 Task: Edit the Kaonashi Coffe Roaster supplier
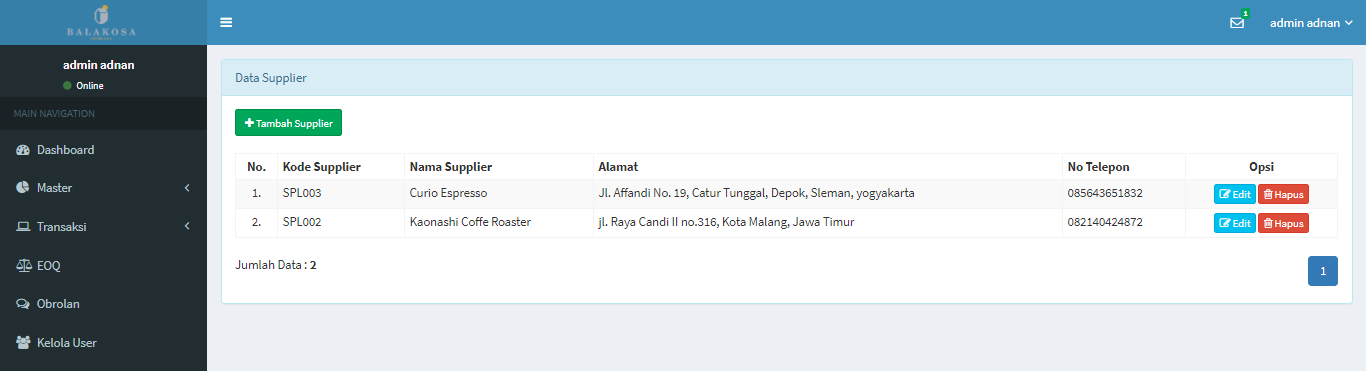tap(1235, 223)
